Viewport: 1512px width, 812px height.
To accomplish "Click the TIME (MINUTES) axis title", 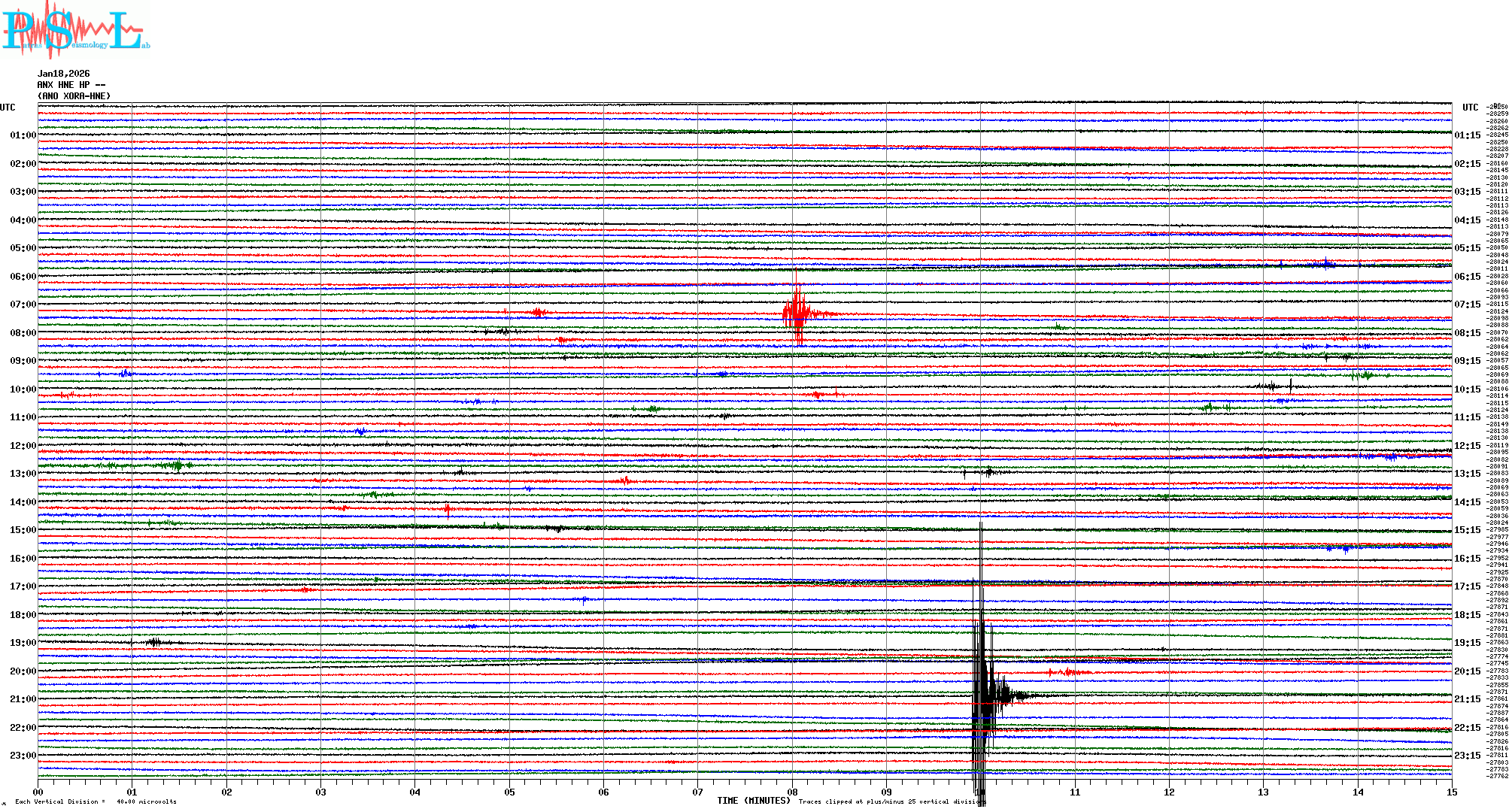I will (754, 801).
